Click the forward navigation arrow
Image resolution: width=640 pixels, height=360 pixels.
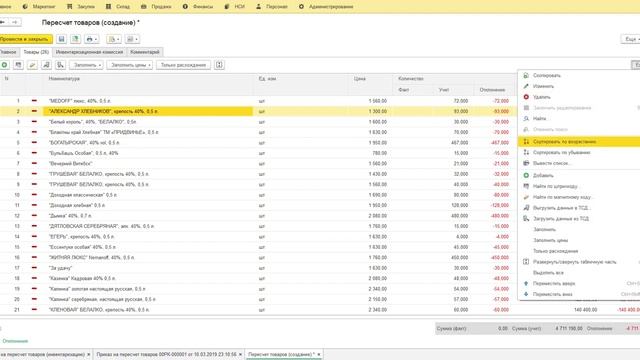[x=15, y=22]
